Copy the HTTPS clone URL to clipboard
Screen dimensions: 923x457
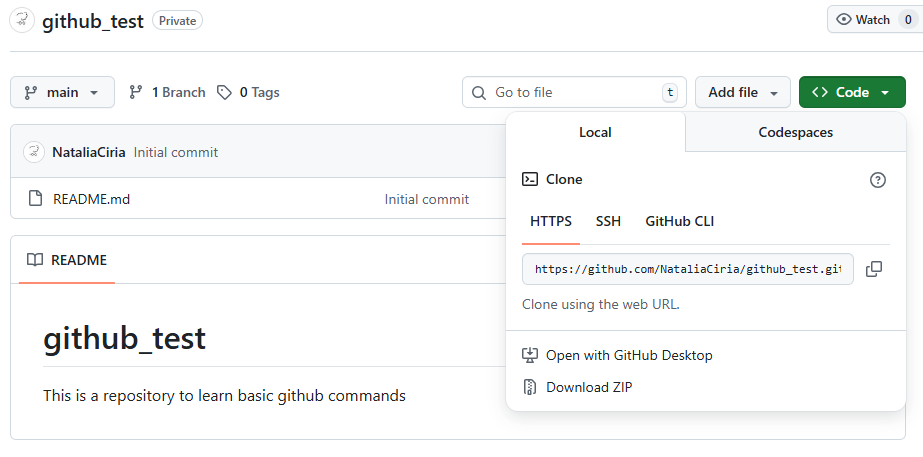click(873, 269)
